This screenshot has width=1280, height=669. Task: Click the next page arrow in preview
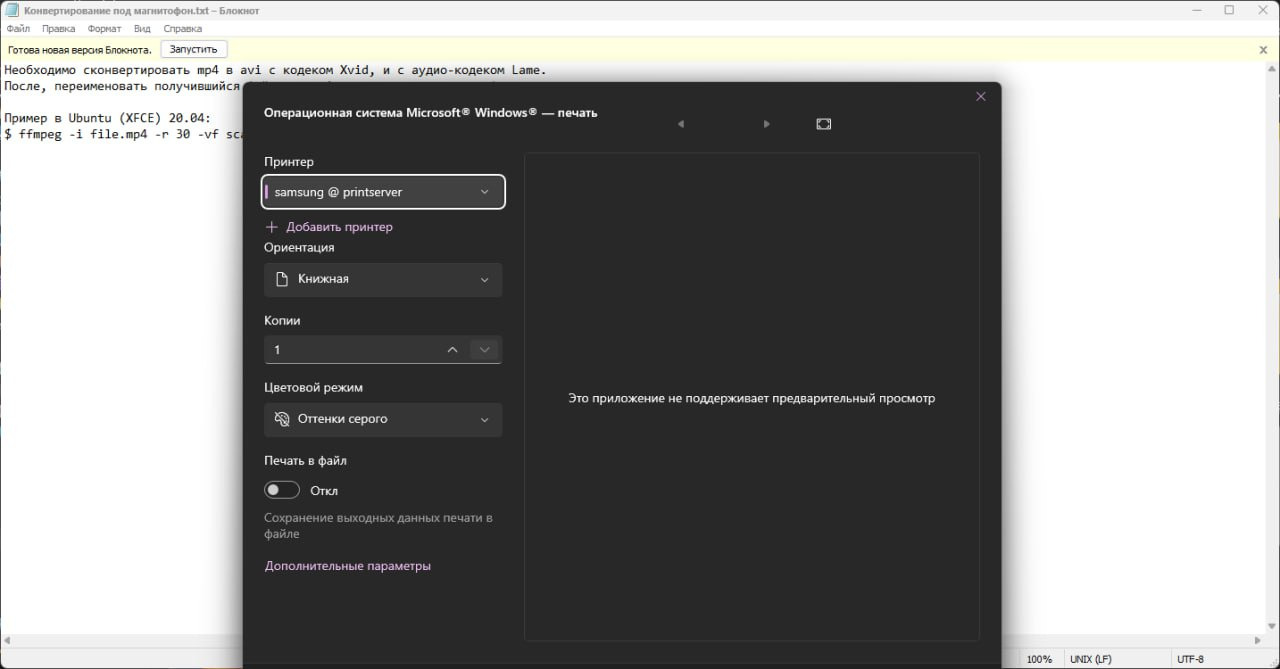[x=766, y=124]
